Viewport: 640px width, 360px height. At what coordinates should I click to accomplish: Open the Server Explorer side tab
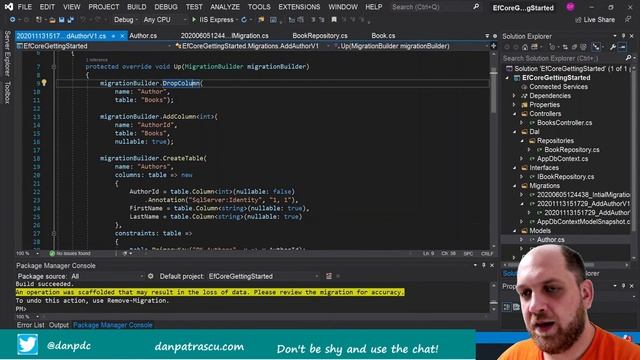(x=7, y=53)
